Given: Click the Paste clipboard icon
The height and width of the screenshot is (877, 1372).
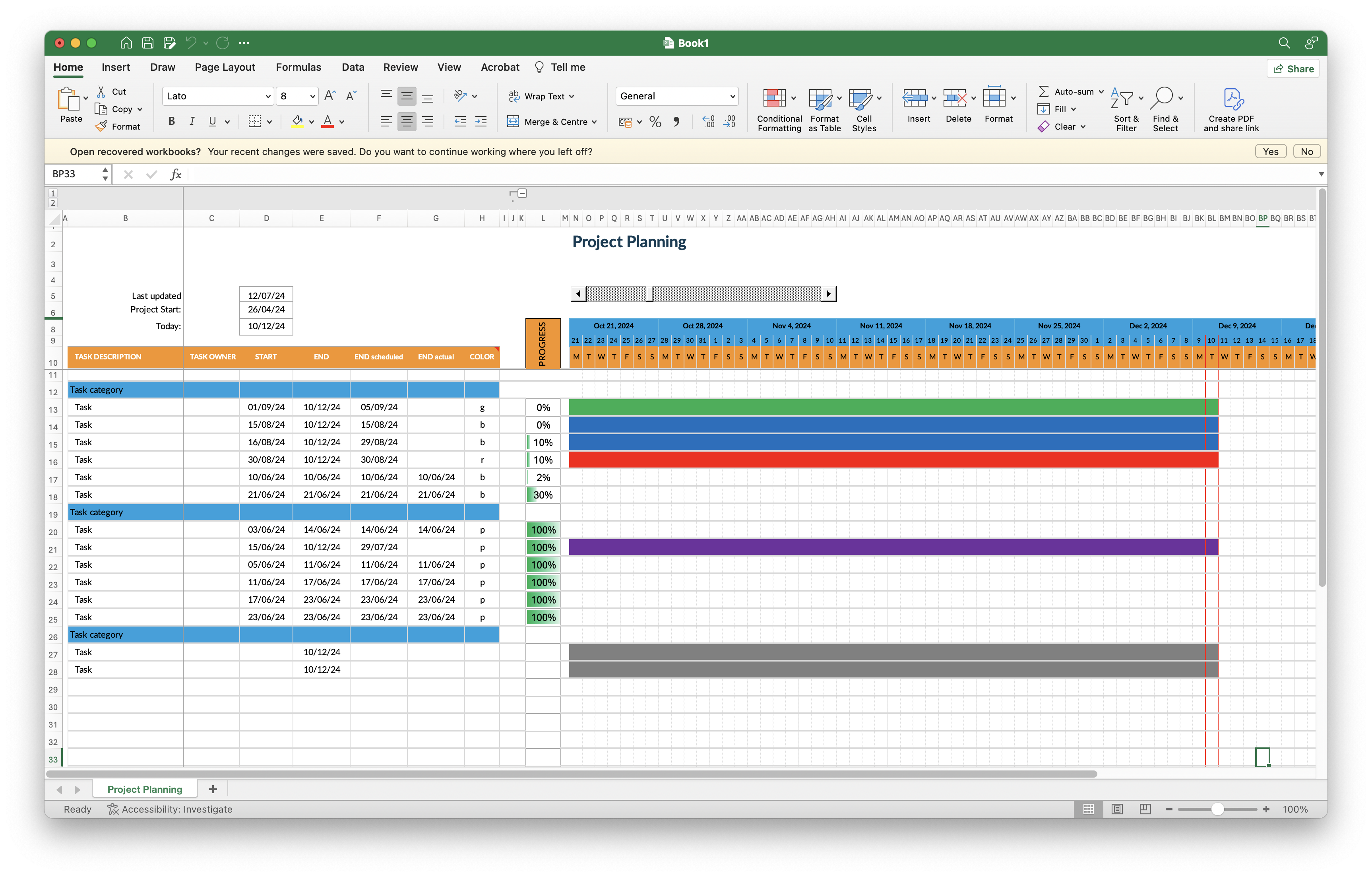Looking at the screenshot, I should [68, 99].
